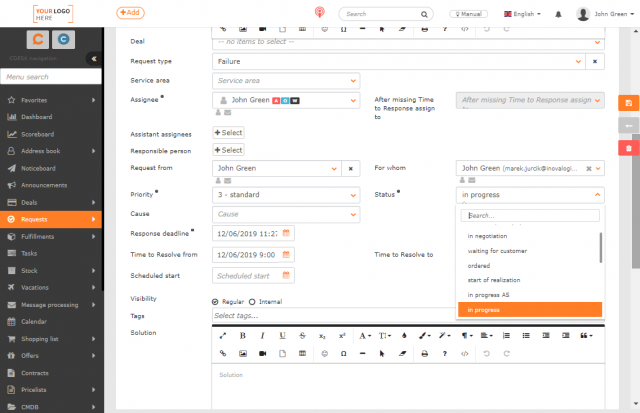640x413 pixels.
Task: Open Tasks in sidebar
Action: pos(29,253)
